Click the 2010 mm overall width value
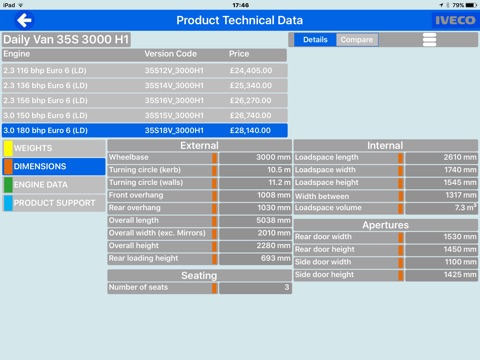This screenshot has width=480, height=360. pos(274,233)
